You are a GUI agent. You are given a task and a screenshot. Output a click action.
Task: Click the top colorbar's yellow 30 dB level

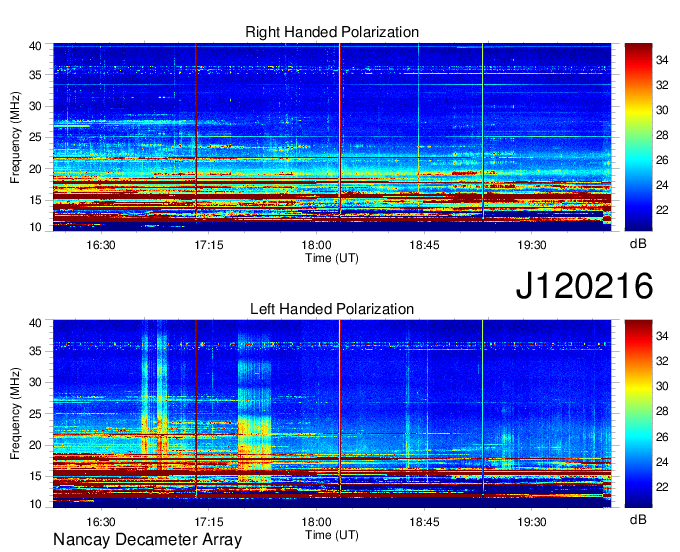click(638, 110)
